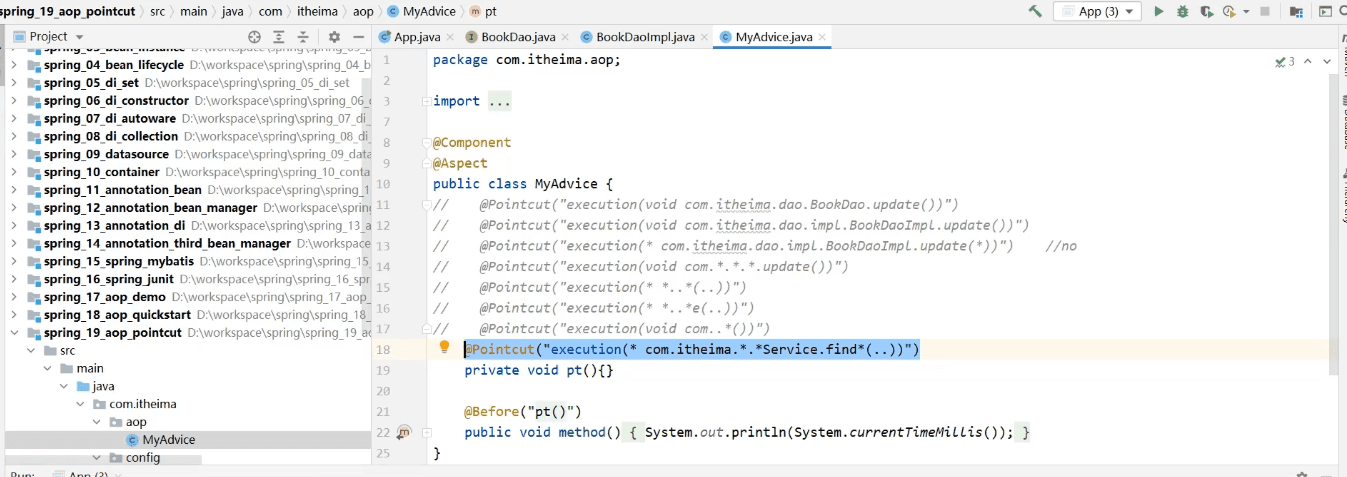Screen dimensions: 1347x477
Task: Collapse the spring_19_aop_pointcut module
Action: pos(13,333)
